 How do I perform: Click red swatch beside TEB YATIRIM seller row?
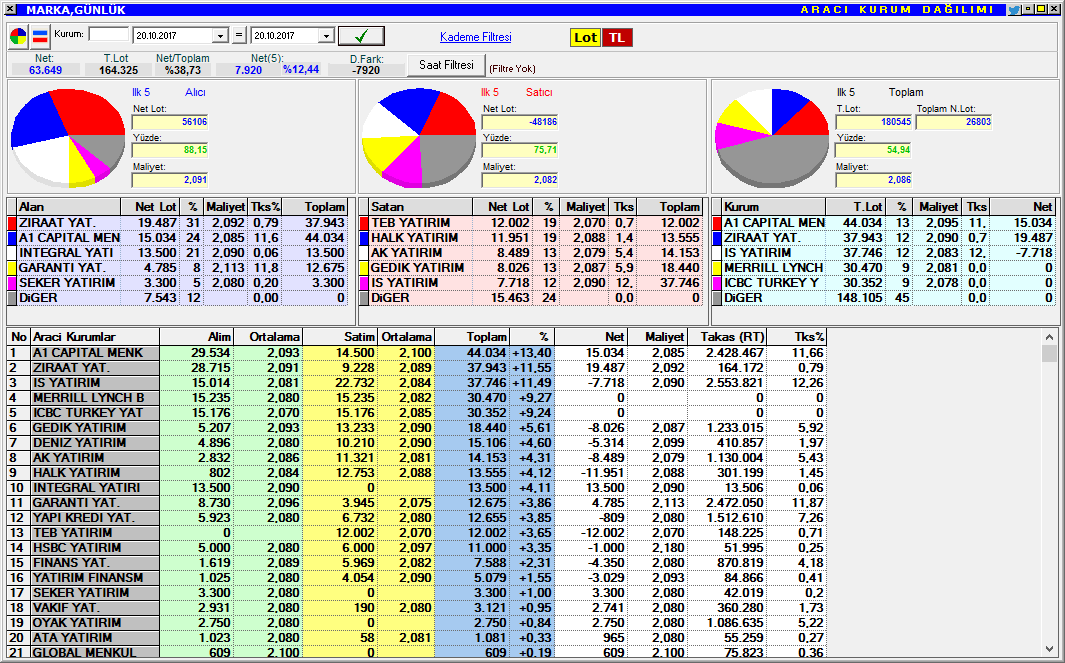tap(364, 223)
